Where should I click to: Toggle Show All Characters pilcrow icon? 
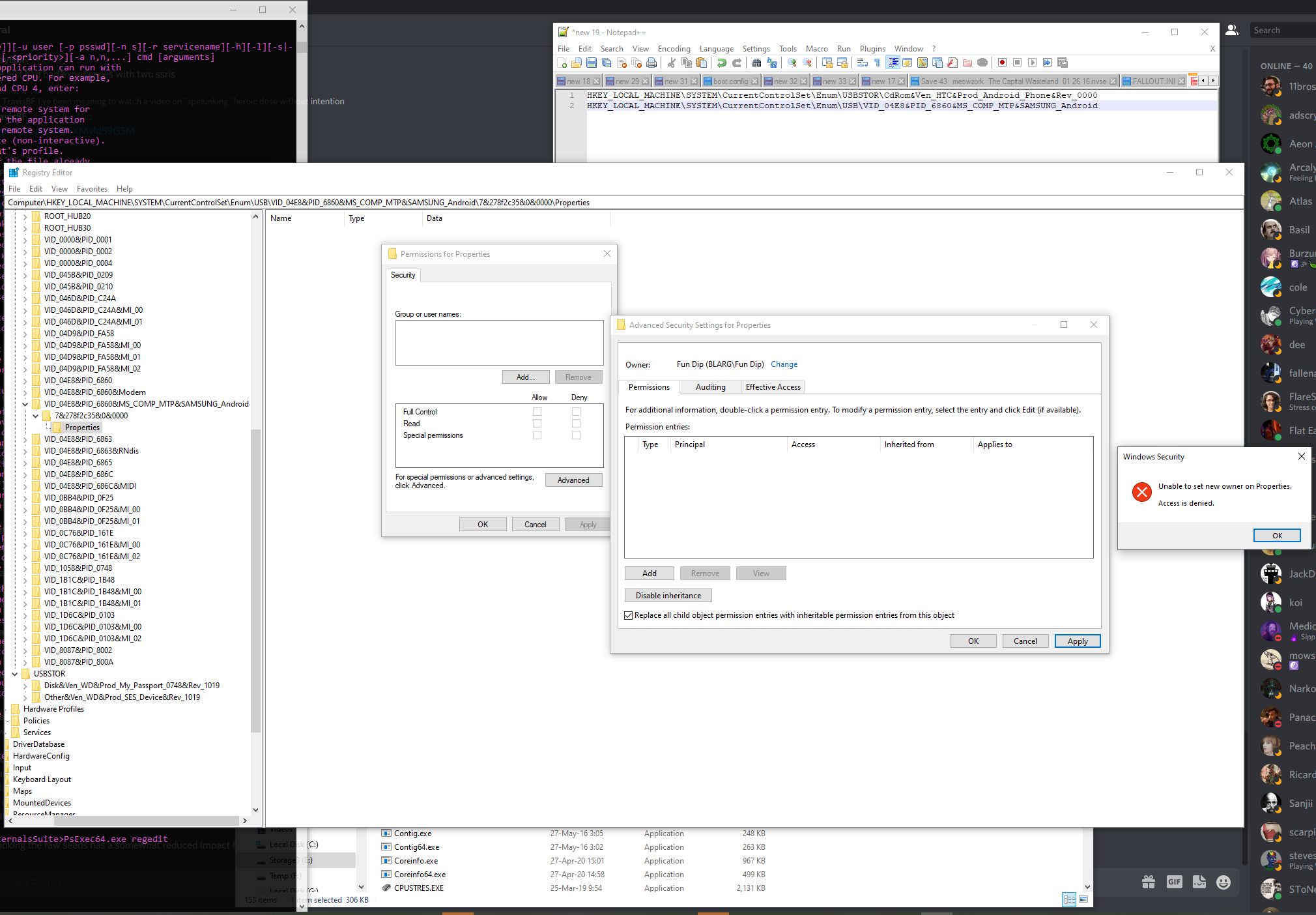point(878,63)
